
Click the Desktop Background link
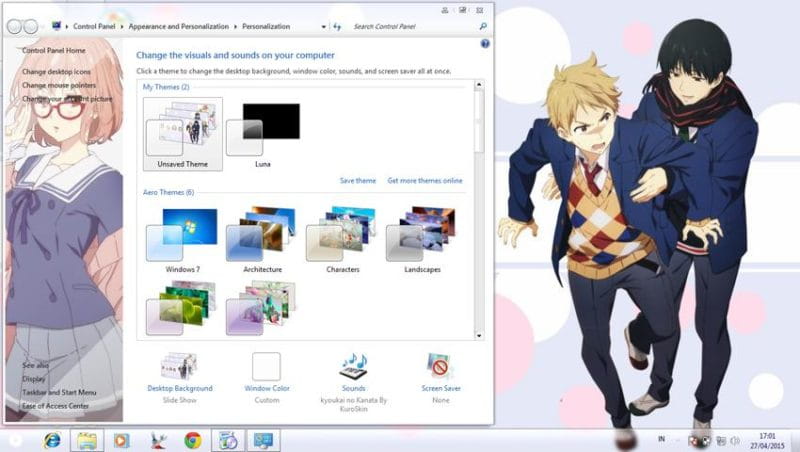[180, 388]
